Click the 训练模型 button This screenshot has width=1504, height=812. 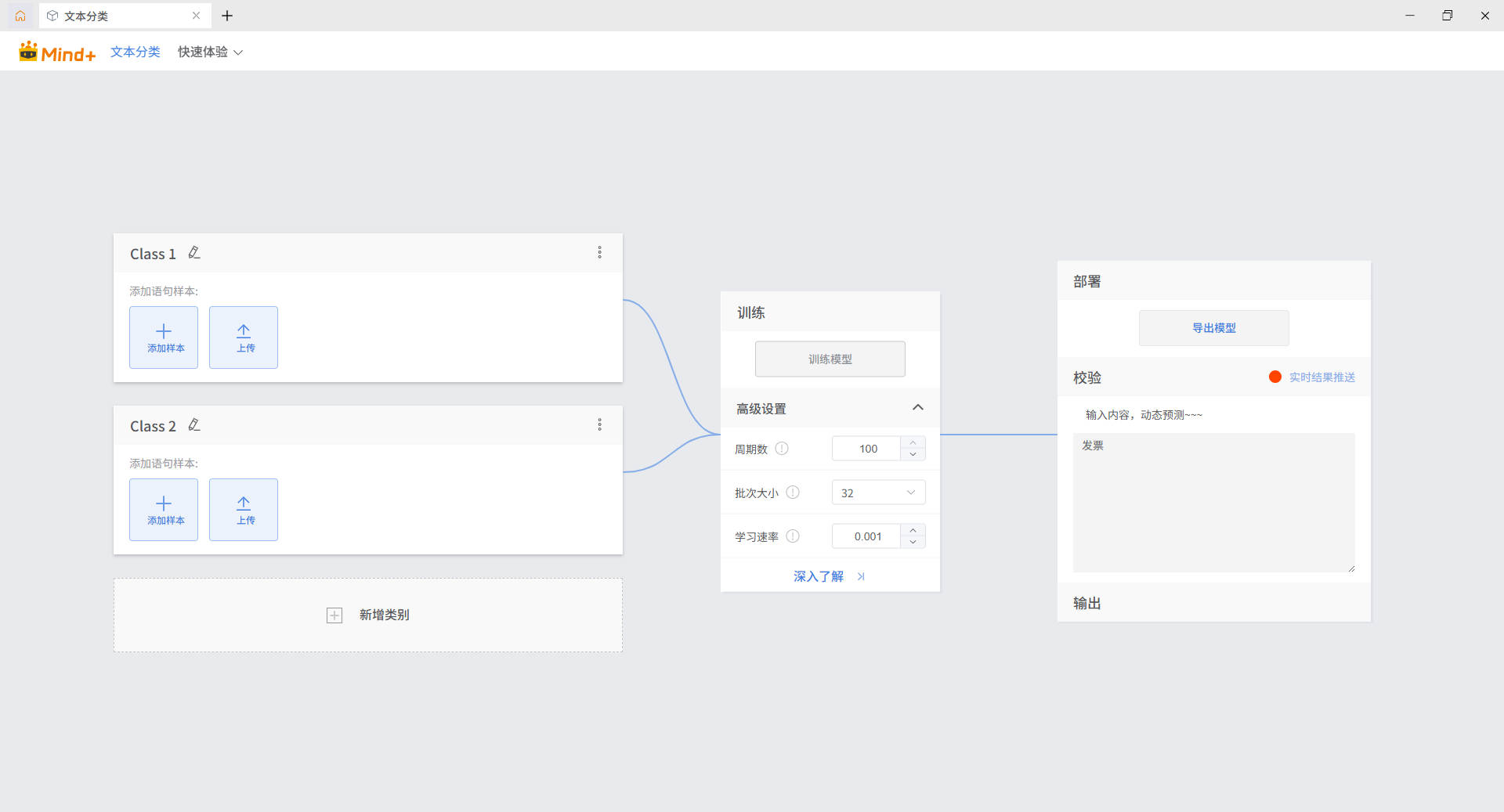tap(830, 359)
